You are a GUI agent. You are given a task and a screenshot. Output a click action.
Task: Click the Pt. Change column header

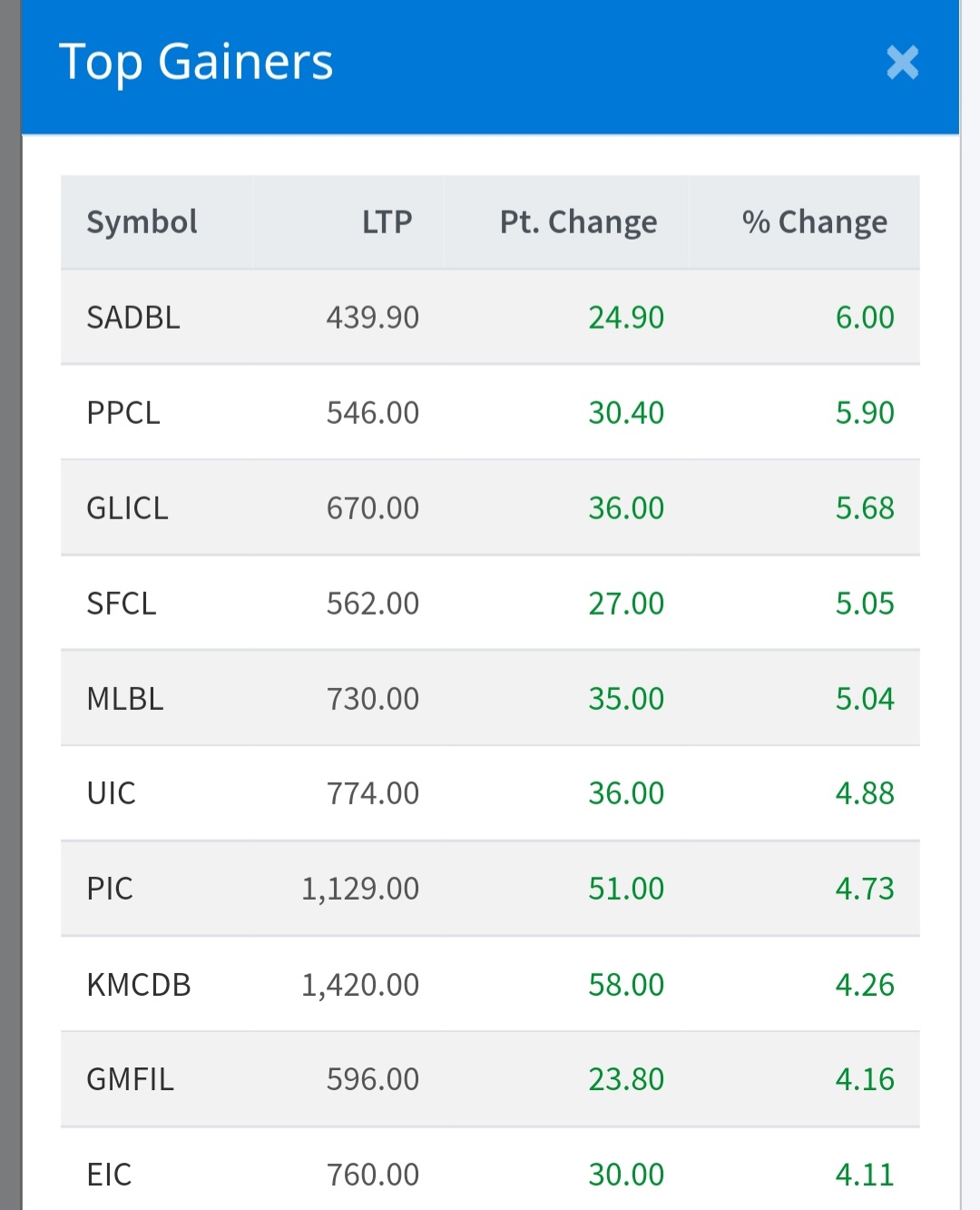pyautogui.click(x=578, y=222)
